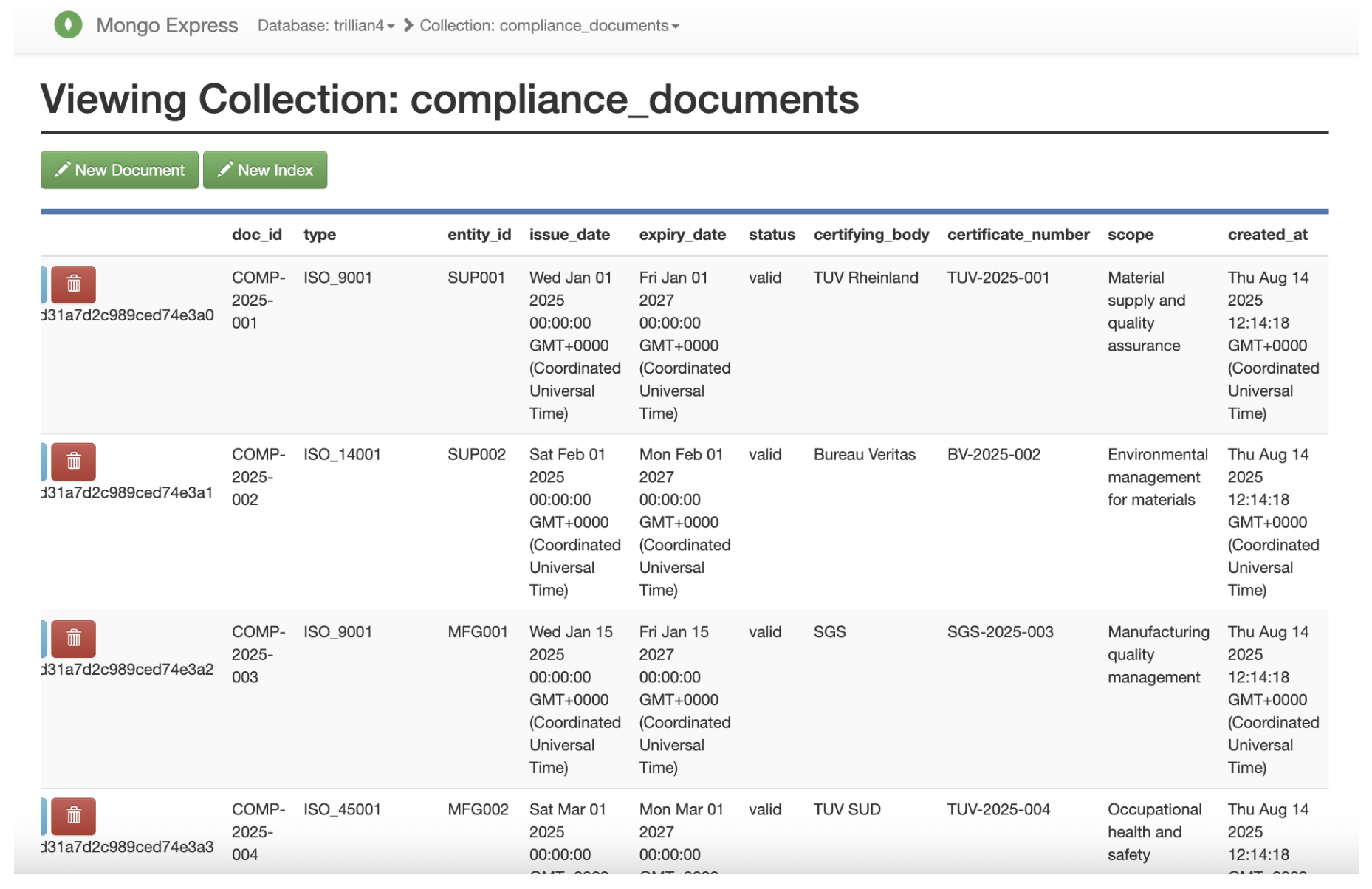Select the TUV SUD cell

tap(847, 809)
